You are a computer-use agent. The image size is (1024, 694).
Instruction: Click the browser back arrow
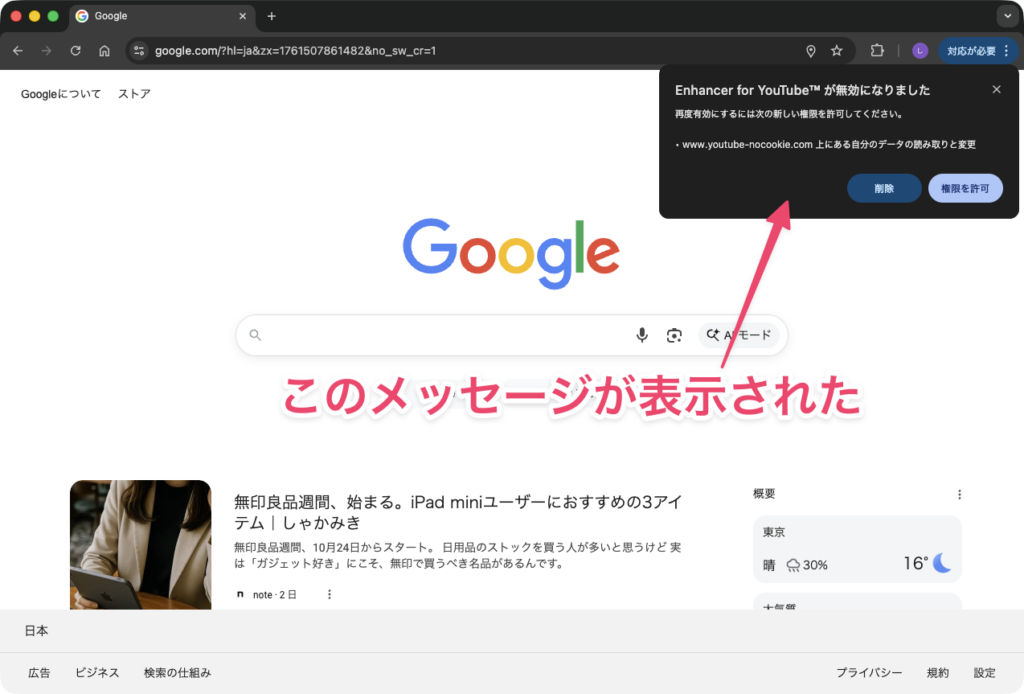tap(18, 51)
